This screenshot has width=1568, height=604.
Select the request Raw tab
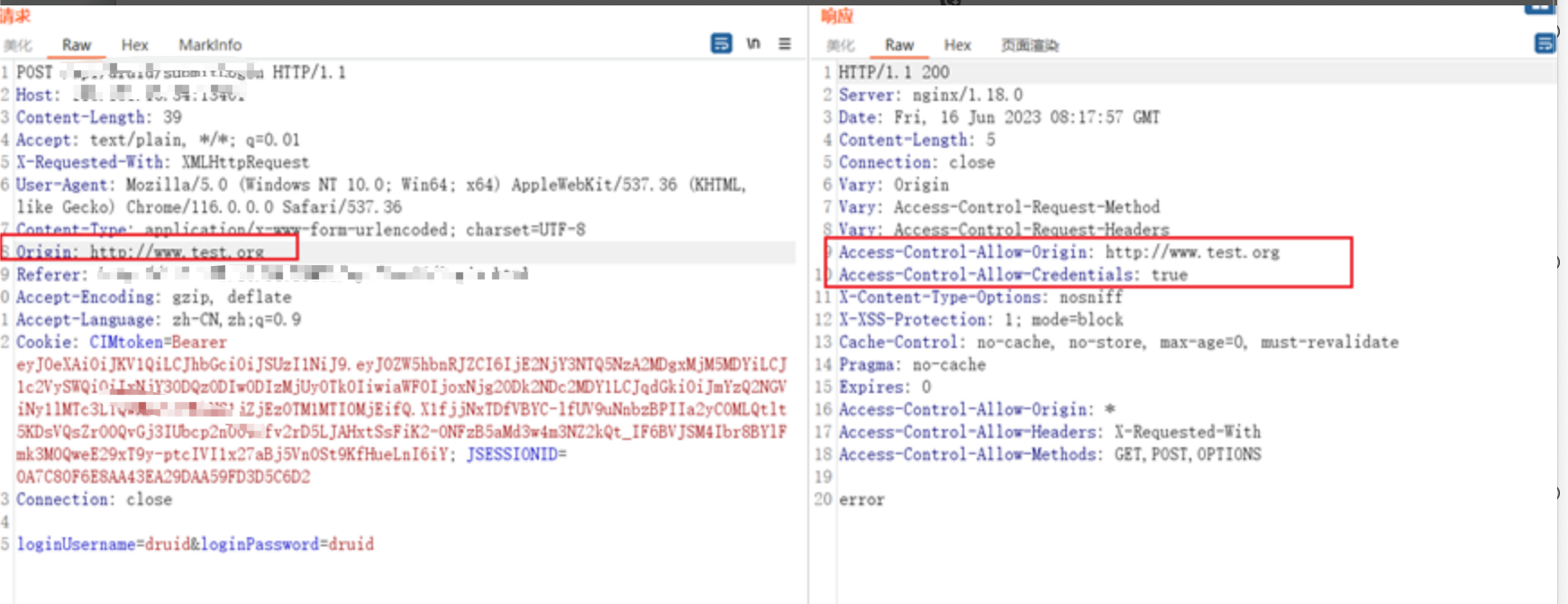77,45
